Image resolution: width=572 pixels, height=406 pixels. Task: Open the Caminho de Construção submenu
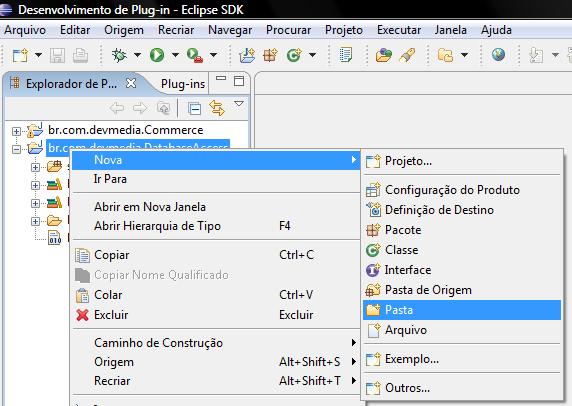[x=216, y=343]
